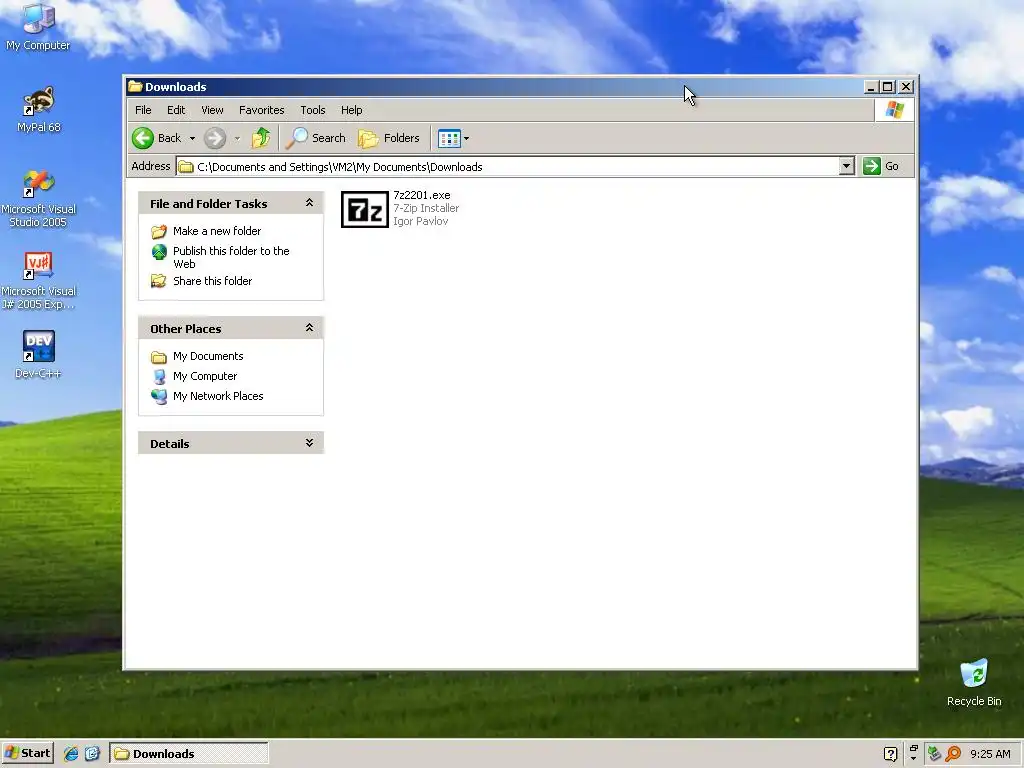Click the My Computer link text
This screenshot has width=1024, height=768.
[x=205, y=376]
